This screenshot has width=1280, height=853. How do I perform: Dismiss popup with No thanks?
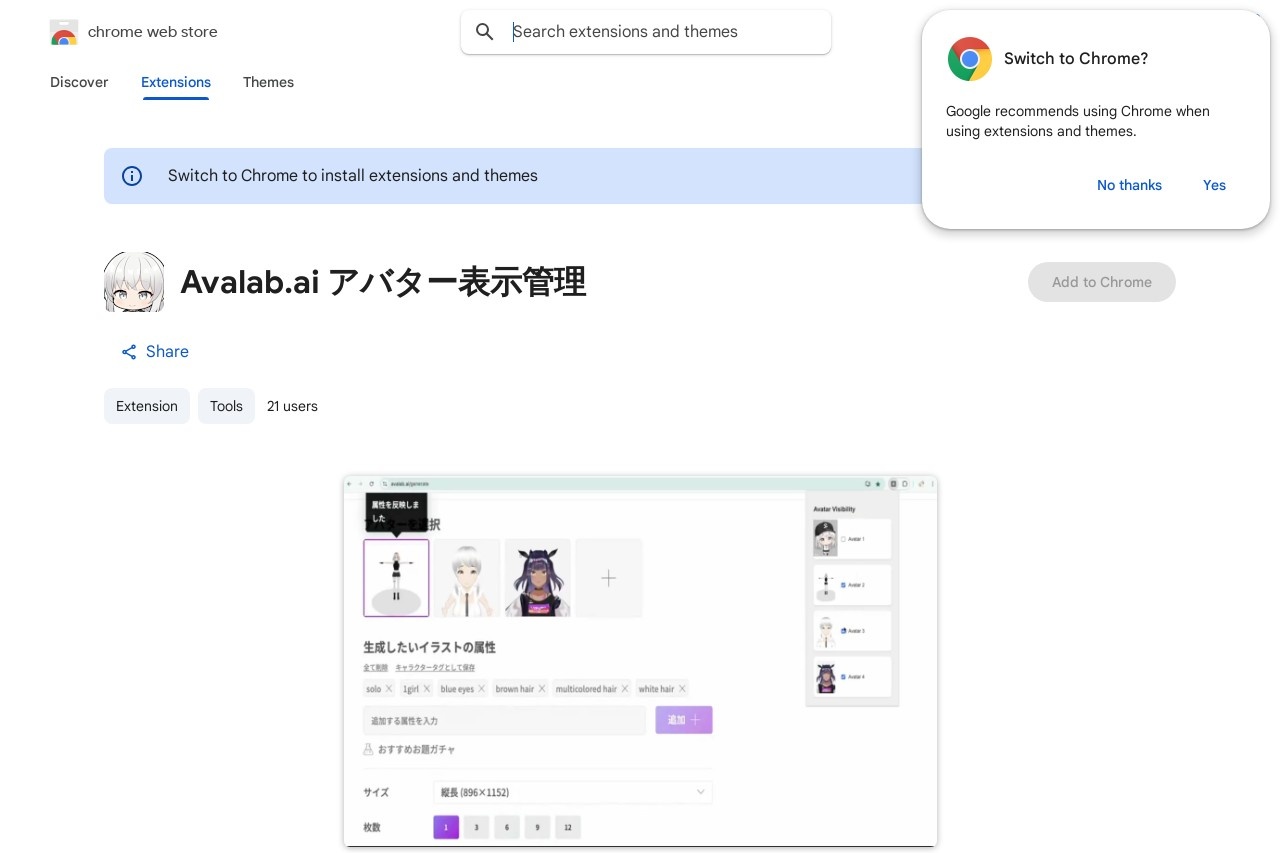(x=1129, y=185)
